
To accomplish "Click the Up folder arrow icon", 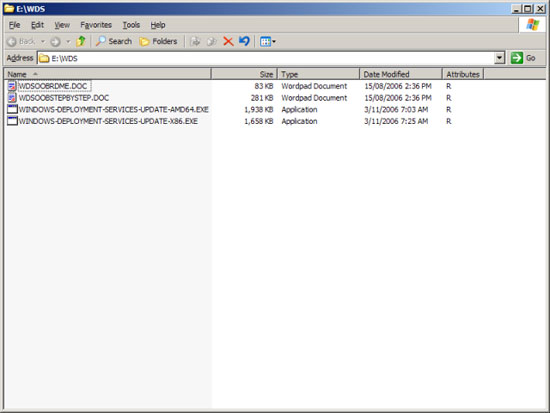I will click(x=81, y=41).
